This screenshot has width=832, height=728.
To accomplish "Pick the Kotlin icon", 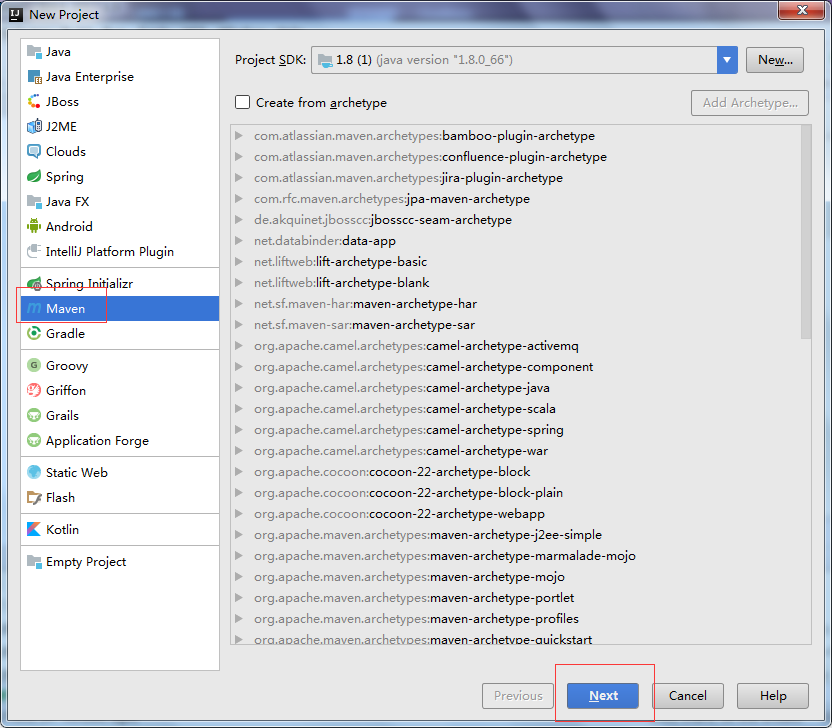I will click(34, 529).
